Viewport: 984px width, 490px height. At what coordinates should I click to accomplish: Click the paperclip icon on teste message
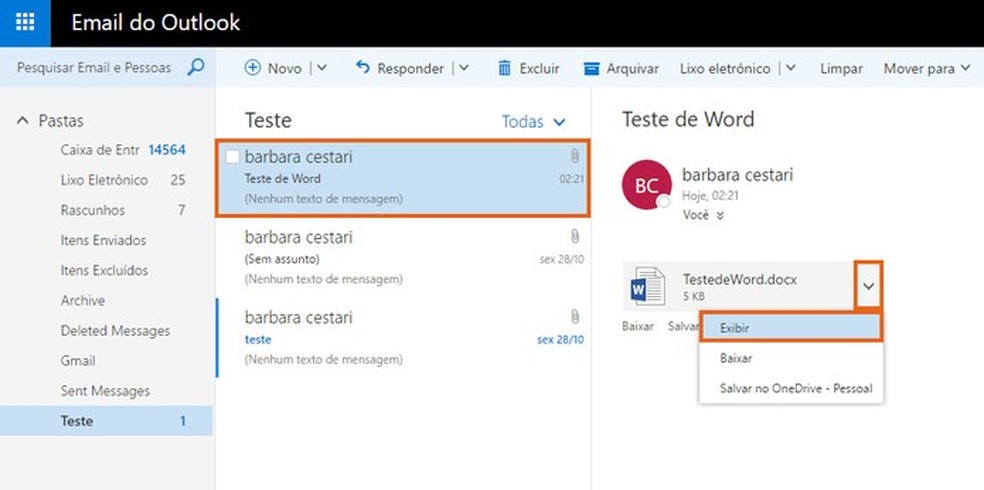[x=574, y=316]
